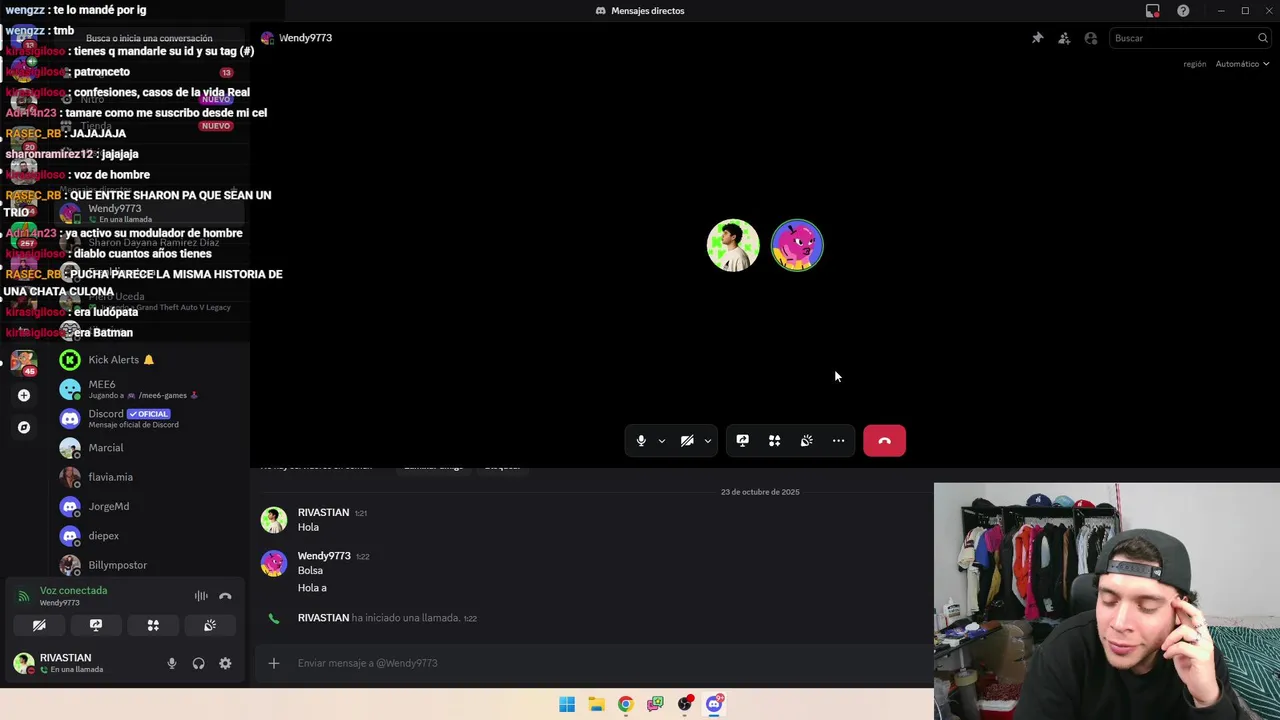Screen dimensions: 1280x720
Task: Share screen from the voice panel
Action: tap(96, 625)
